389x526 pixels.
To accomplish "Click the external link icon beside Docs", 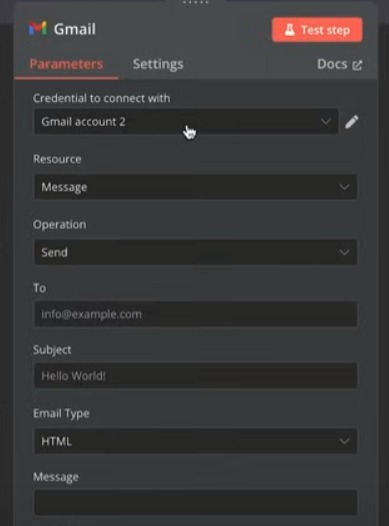I will click(357, 65).
